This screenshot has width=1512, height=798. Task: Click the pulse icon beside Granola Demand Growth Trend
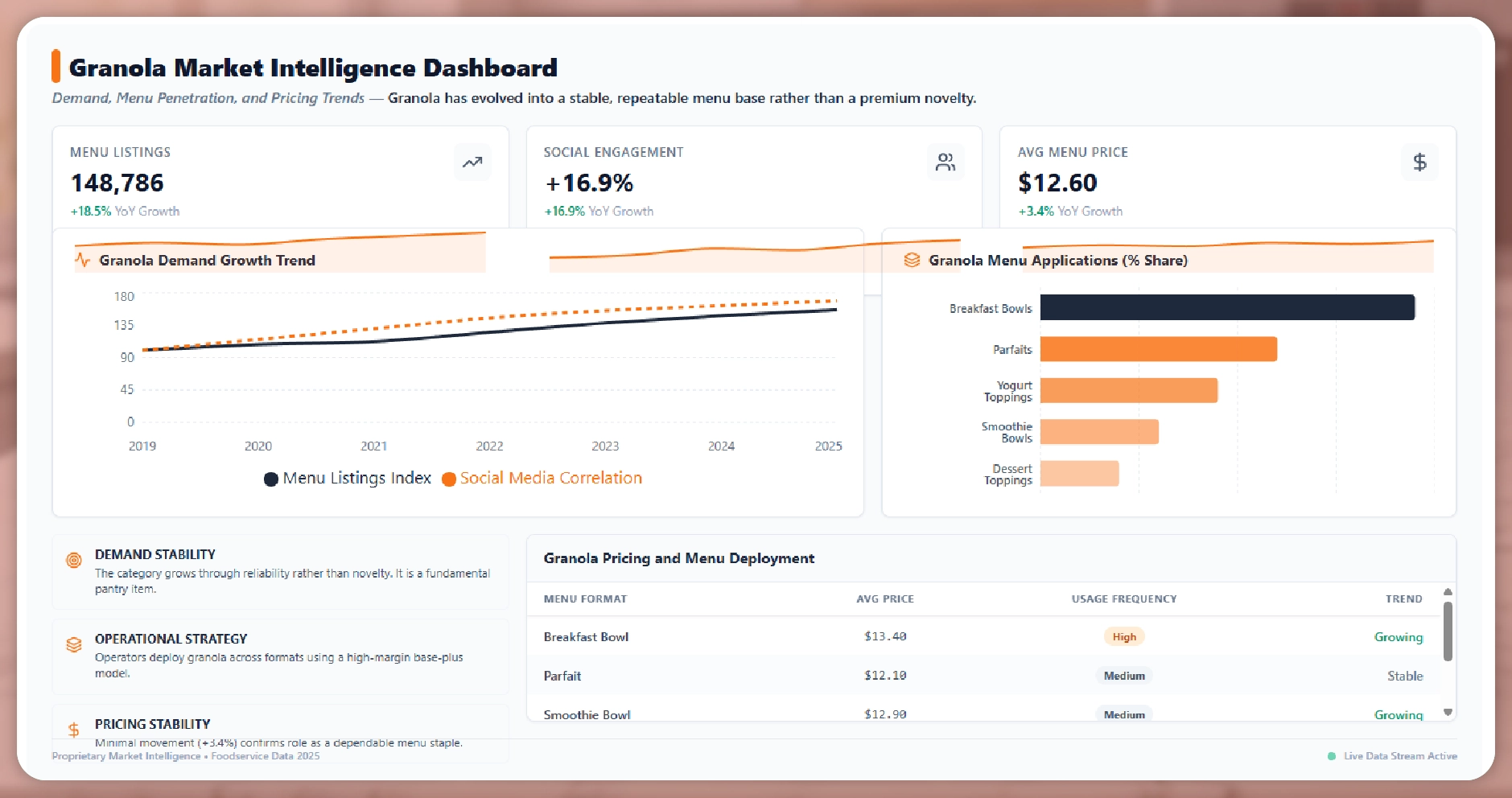click(83, 260)
